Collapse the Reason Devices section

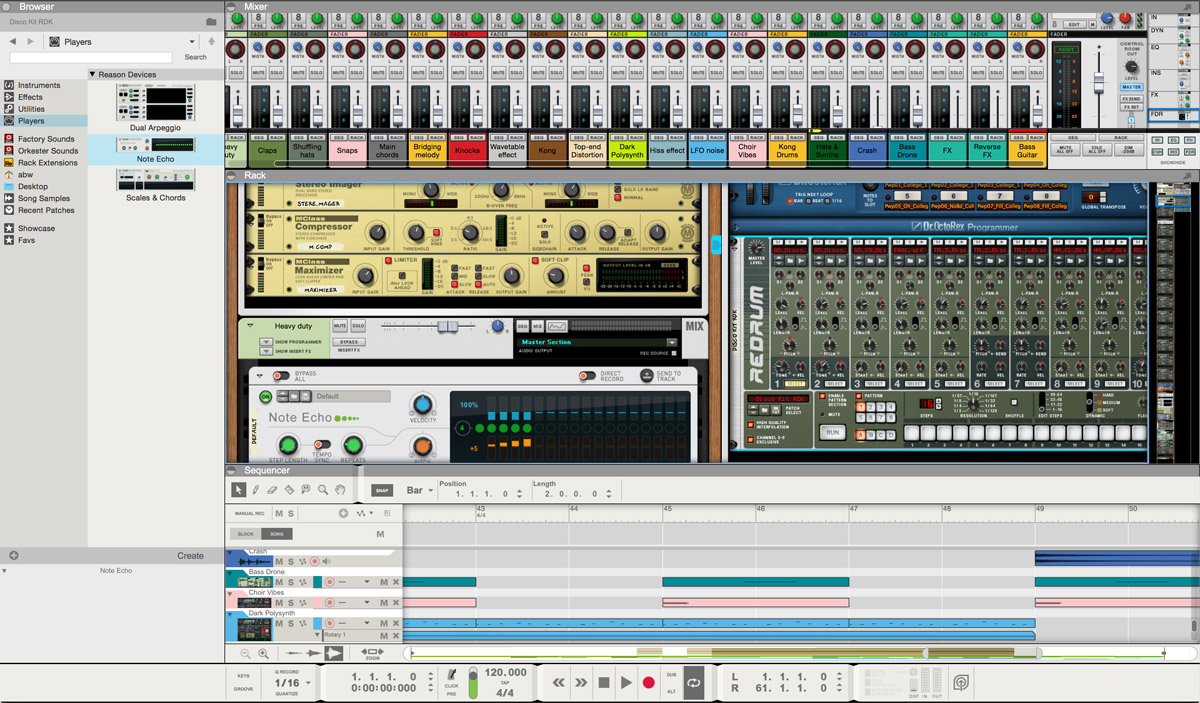[93, 74]
